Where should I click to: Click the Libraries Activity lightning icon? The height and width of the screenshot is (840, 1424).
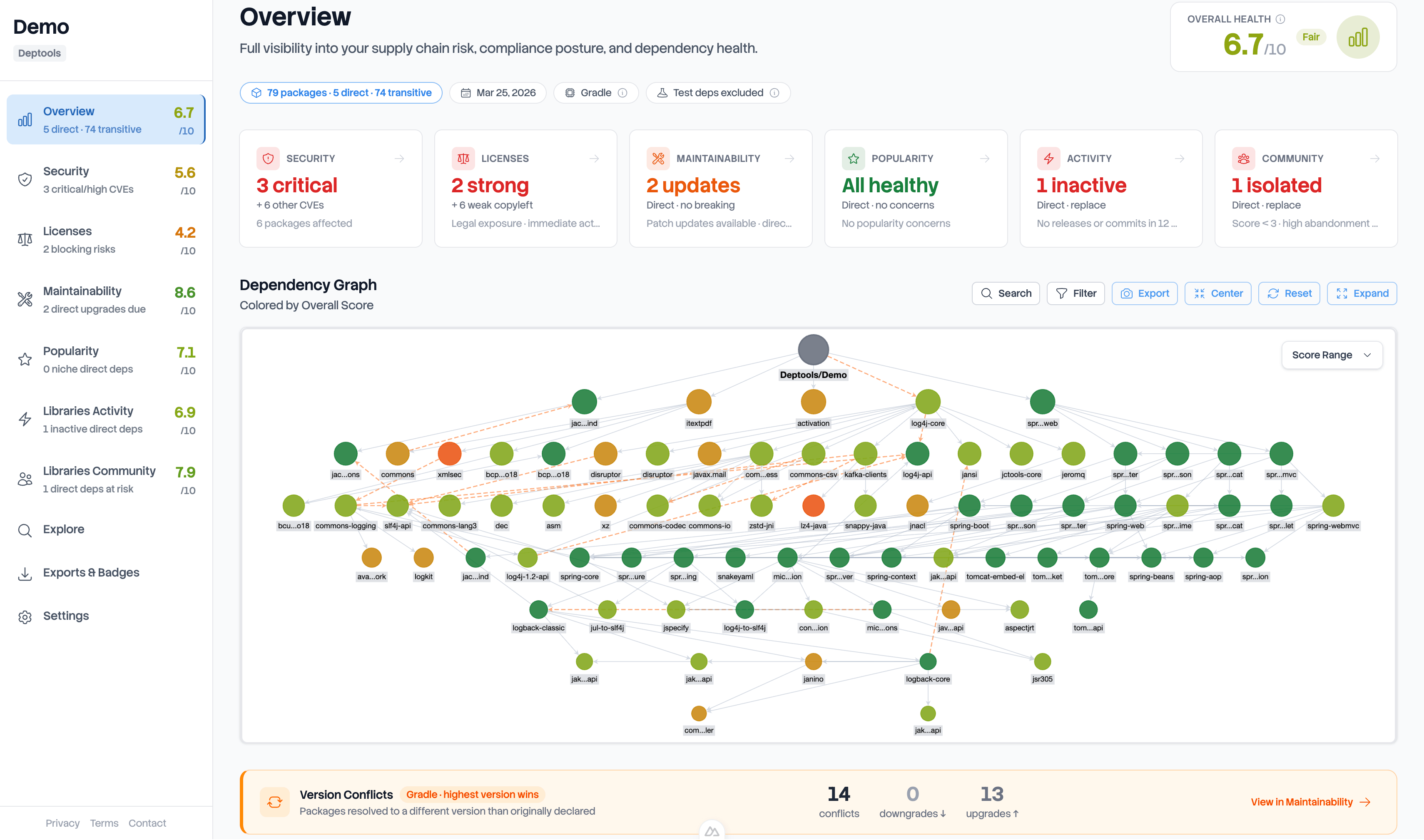[x=25, y=419]
